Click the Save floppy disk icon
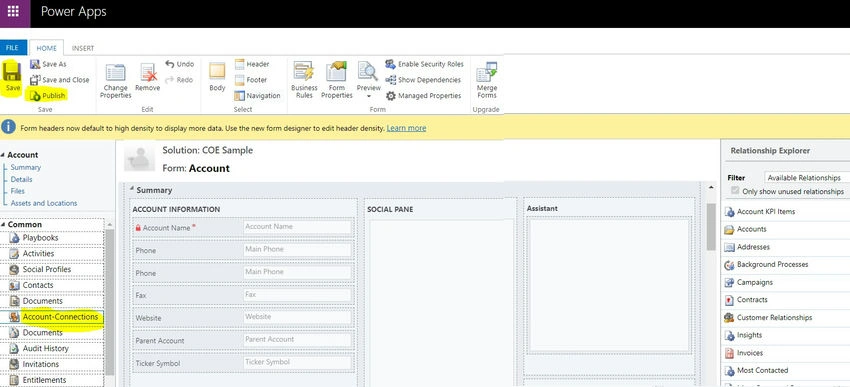The width and height of the screenshot is (850, 387). (x=12, y=73)
